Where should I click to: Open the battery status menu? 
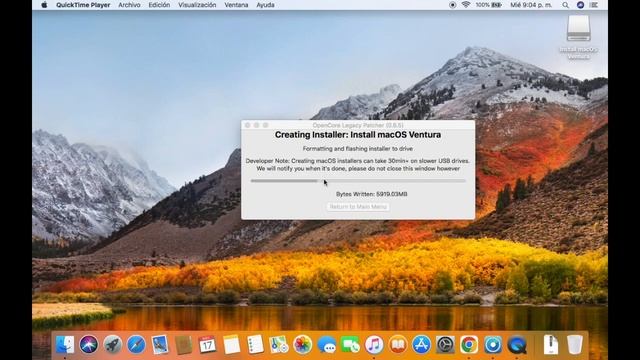488,5
